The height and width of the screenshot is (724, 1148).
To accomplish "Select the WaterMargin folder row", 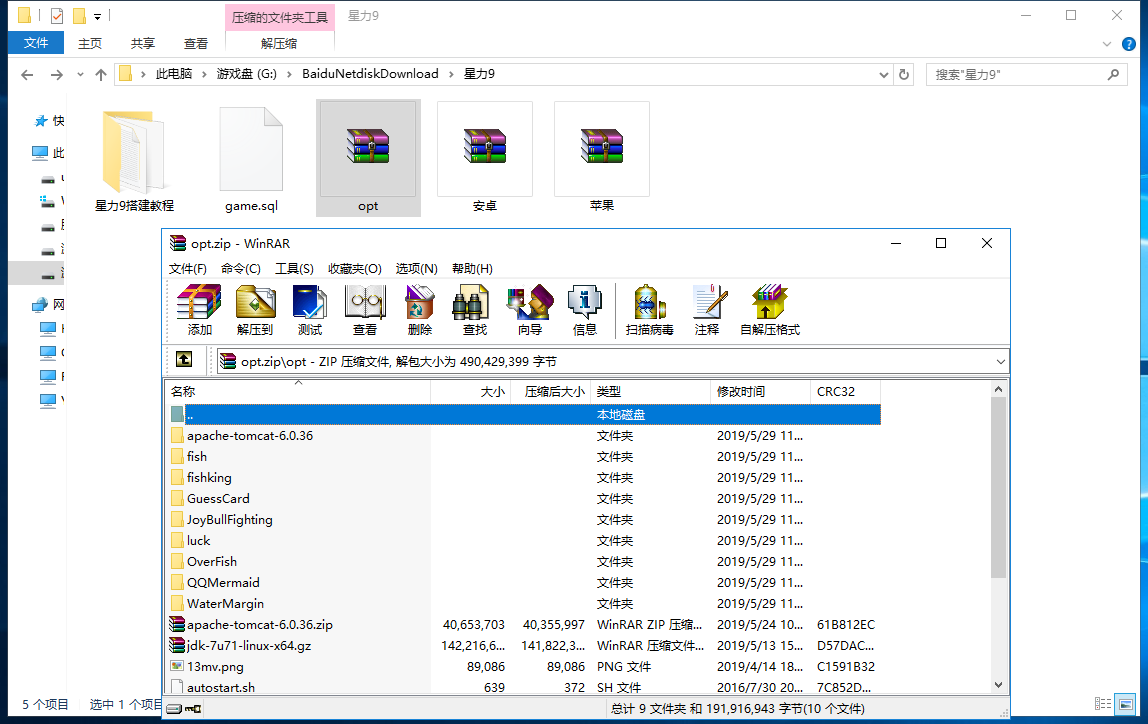I will pyautogui.click(x=524, y=604).
